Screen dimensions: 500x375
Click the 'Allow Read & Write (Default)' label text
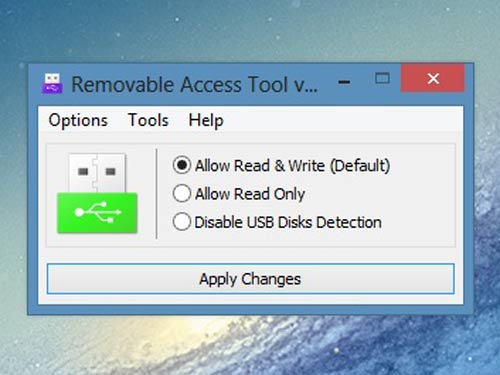coord(292,166)
